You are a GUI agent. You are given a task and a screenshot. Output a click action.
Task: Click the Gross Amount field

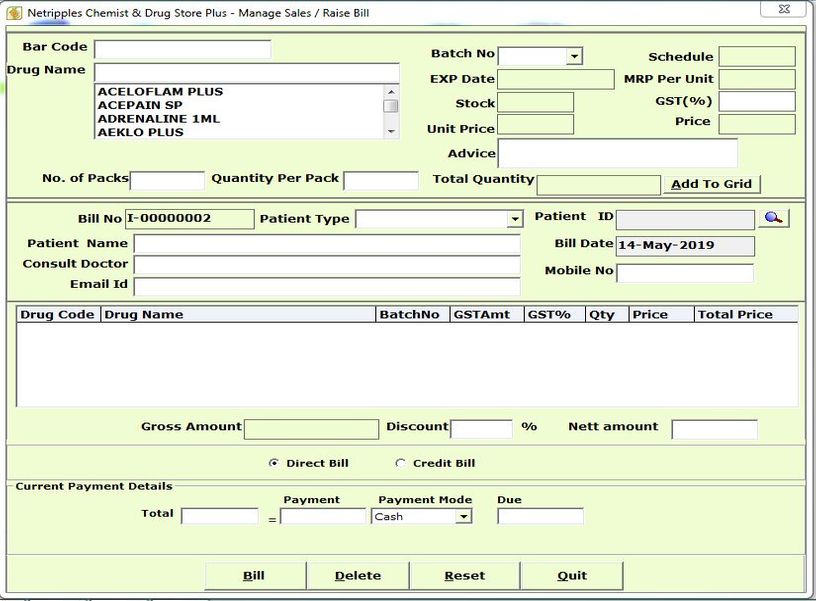click(312, 429)
